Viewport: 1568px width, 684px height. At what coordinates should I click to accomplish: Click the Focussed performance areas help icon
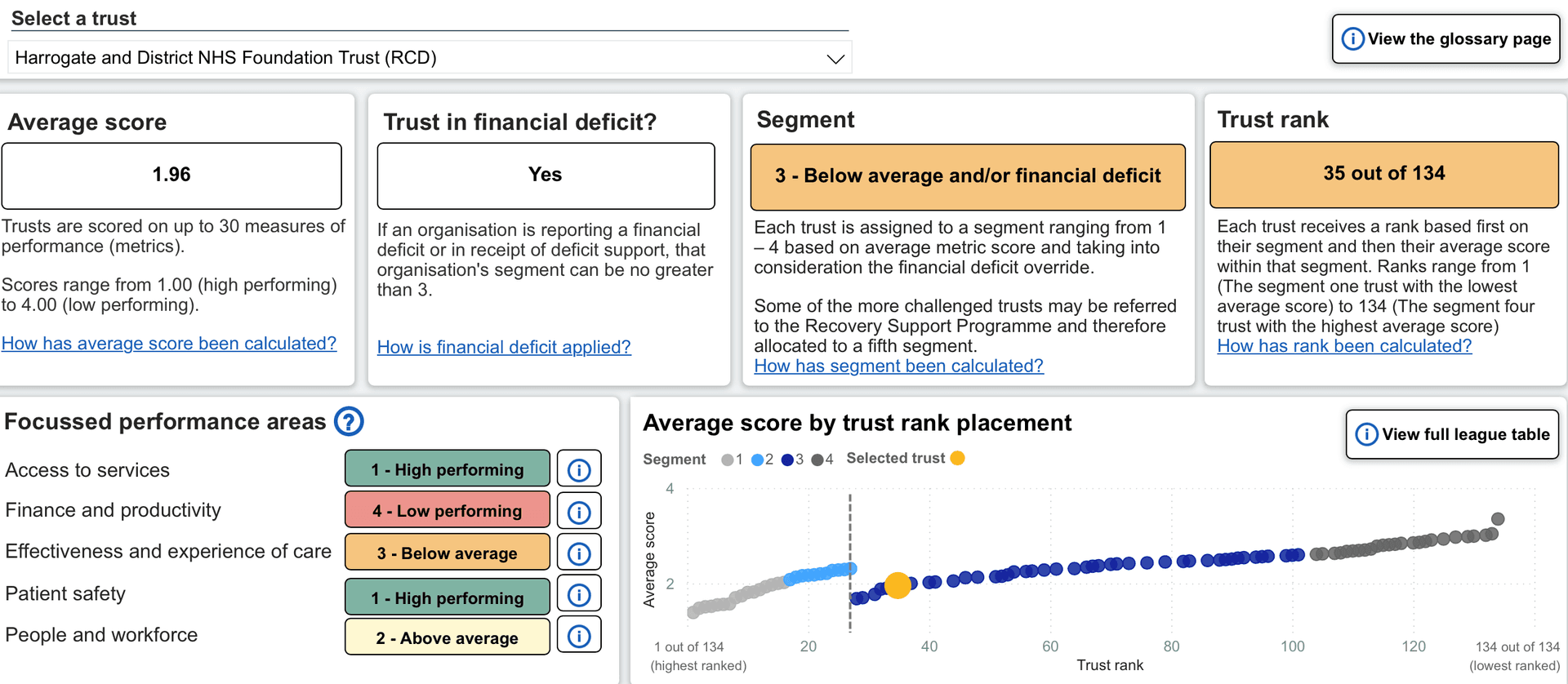[x=349, y=422]
